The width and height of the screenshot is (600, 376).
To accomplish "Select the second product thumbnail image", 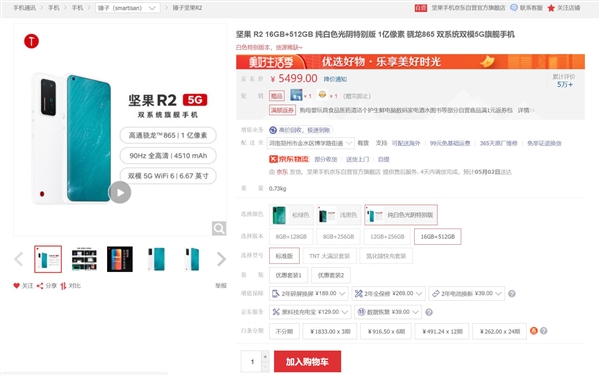I will [85, 259].
